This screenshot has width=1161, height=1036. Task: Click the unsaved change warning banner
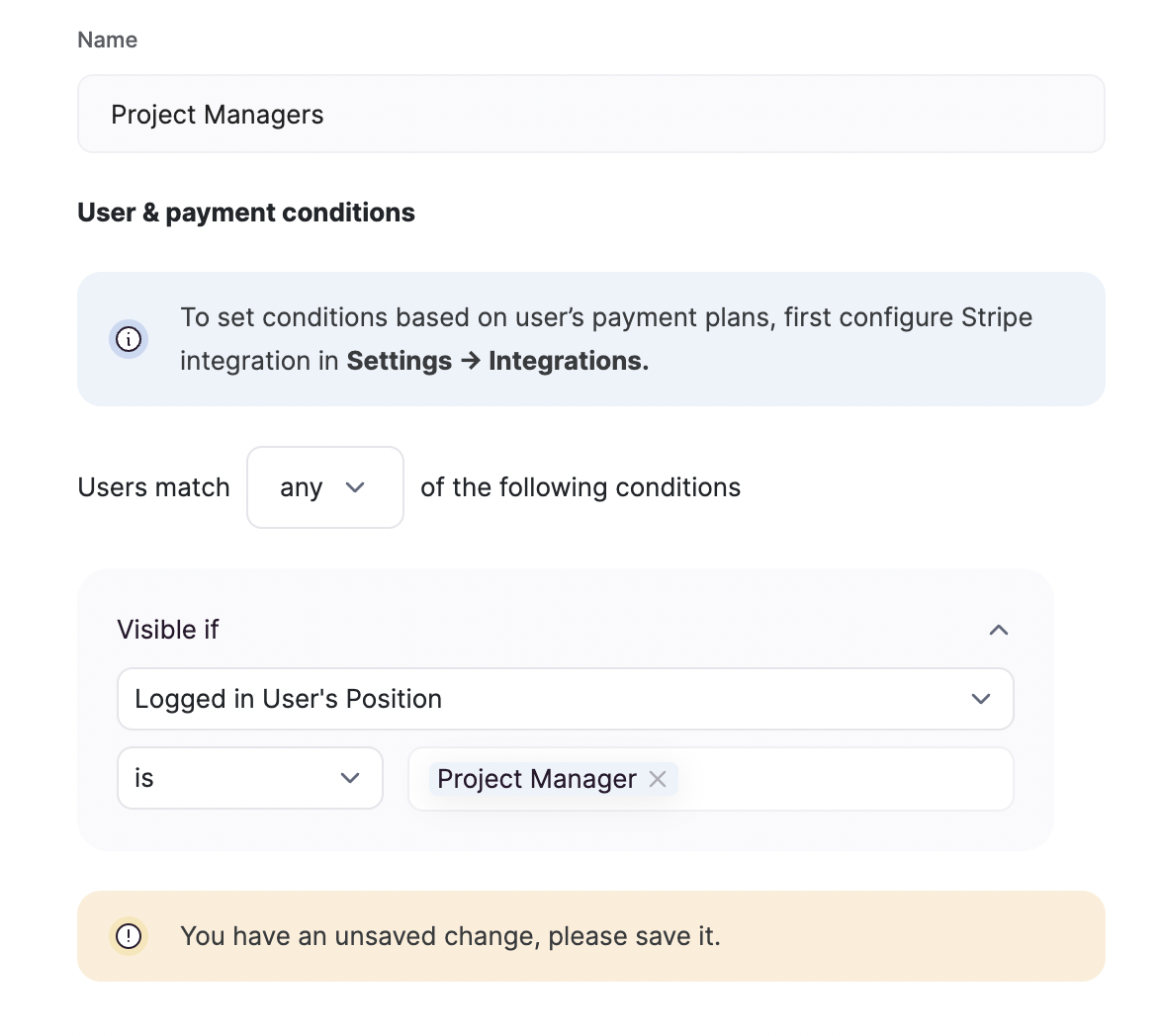click(591, 935)
